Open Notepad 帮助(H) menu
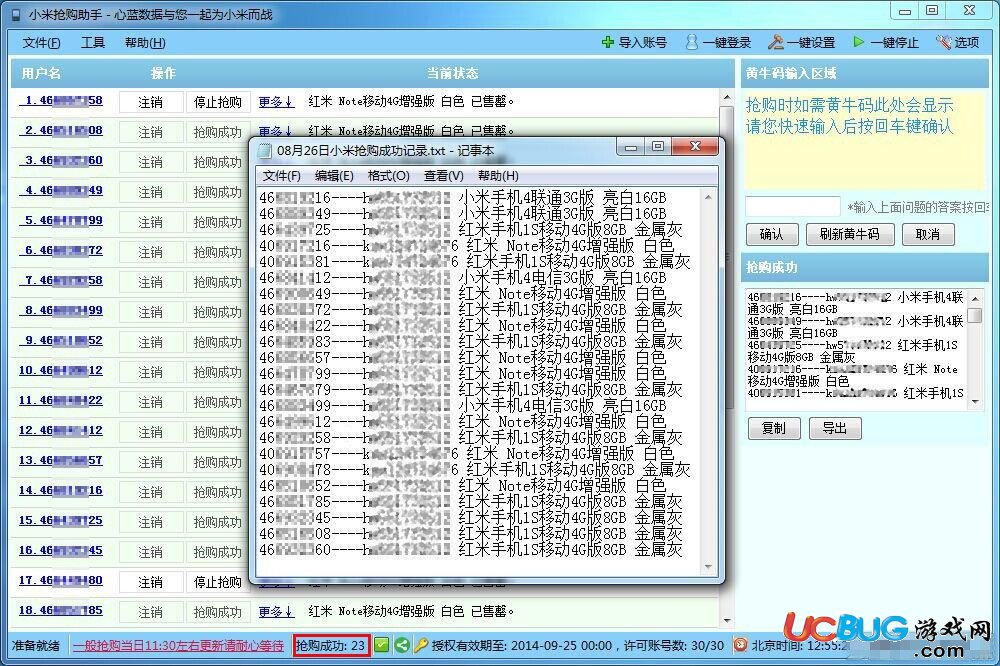Image resolution: width=1000 pixels, height=666 pixels. click(x=498, y=175)
